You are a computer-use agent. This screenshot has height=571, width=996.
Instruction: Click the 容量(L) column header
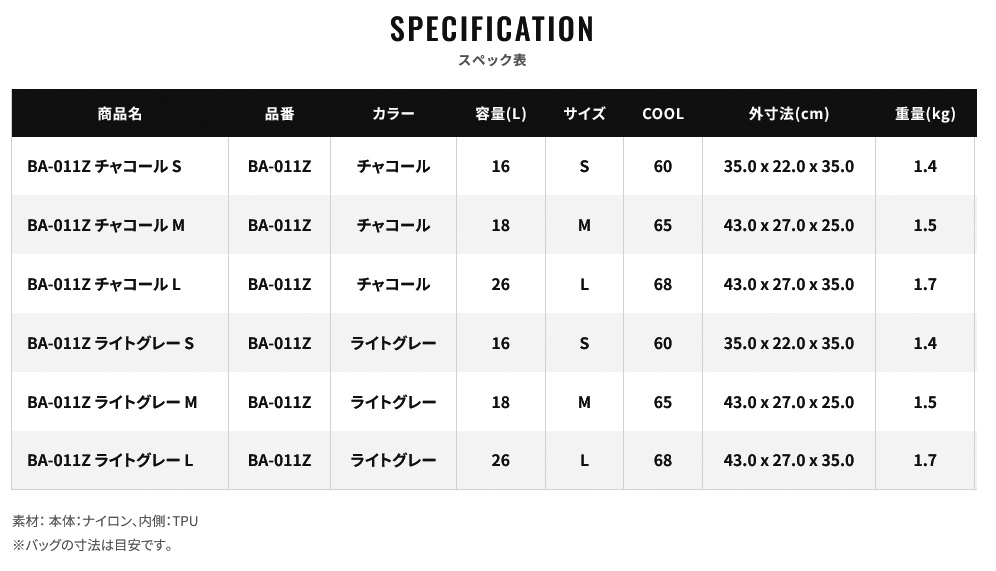[x=500, y=114]
